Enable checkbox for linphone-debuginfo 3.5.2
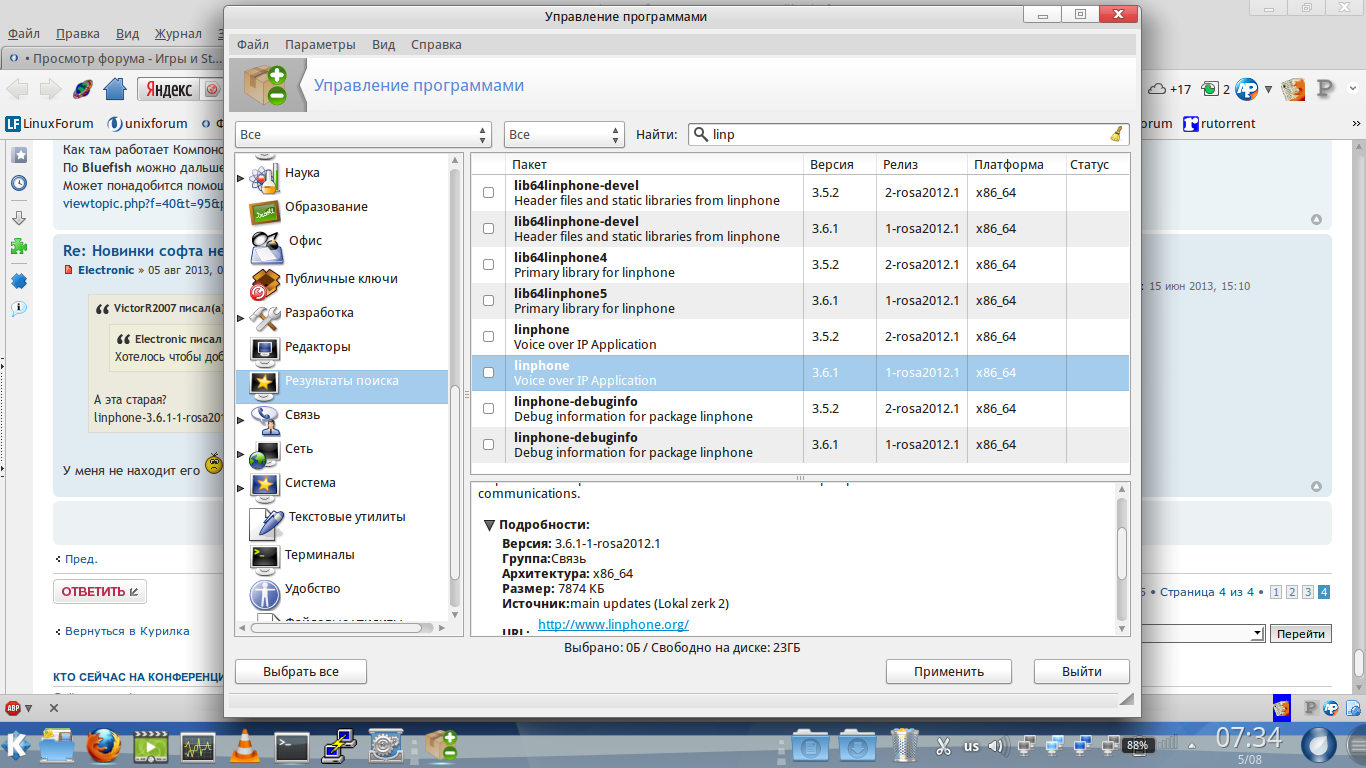1366x768 pixels. point(488,409)
